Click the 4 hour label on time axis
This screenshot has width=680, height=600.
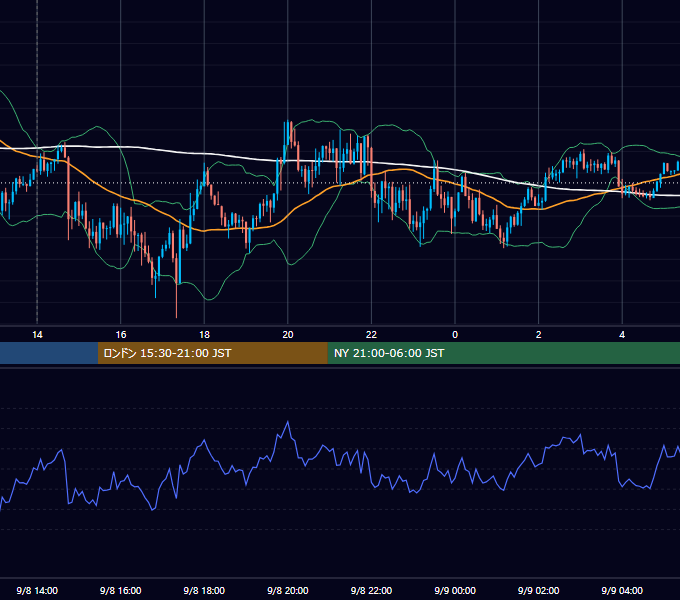coord(622,335)
